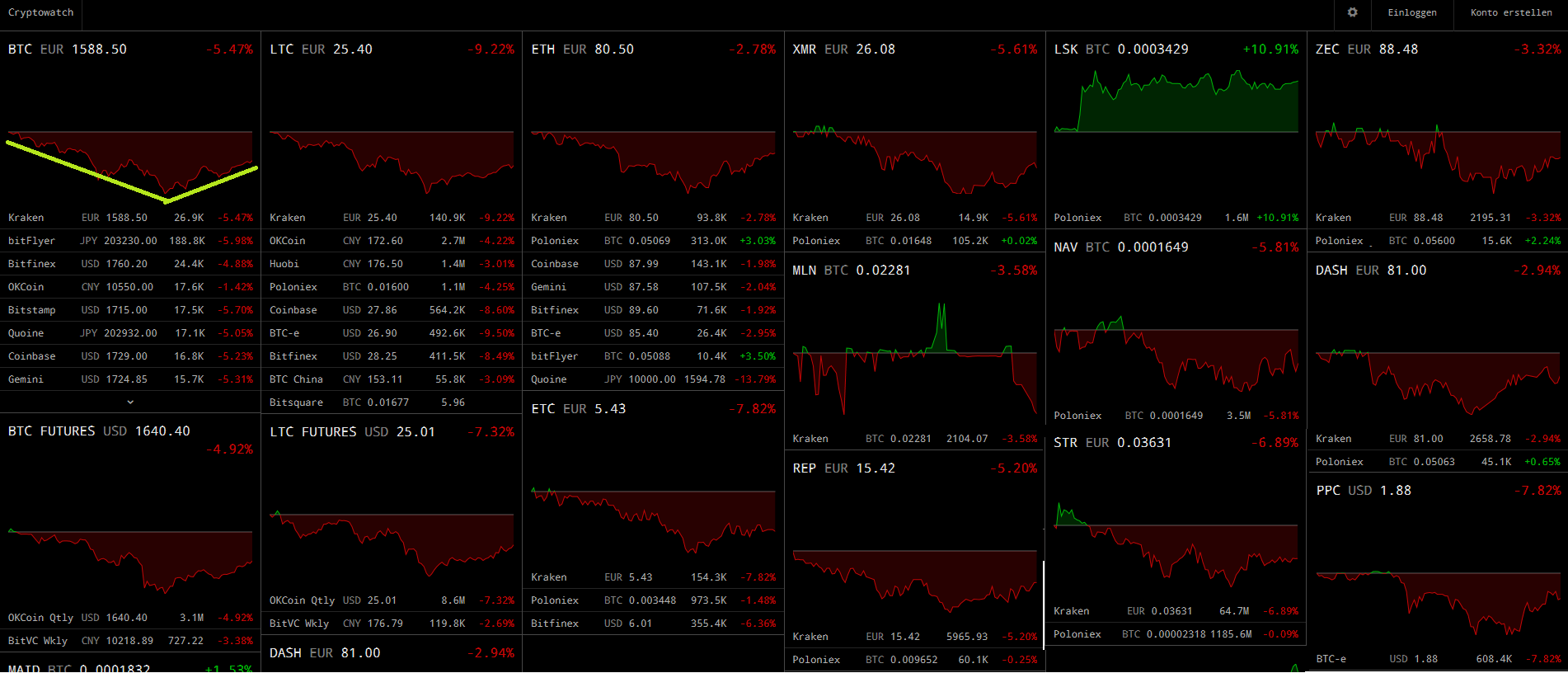Open the bitFlyer JPY 203230.00 row
The image size is (1568, 673).
point(130,241)
